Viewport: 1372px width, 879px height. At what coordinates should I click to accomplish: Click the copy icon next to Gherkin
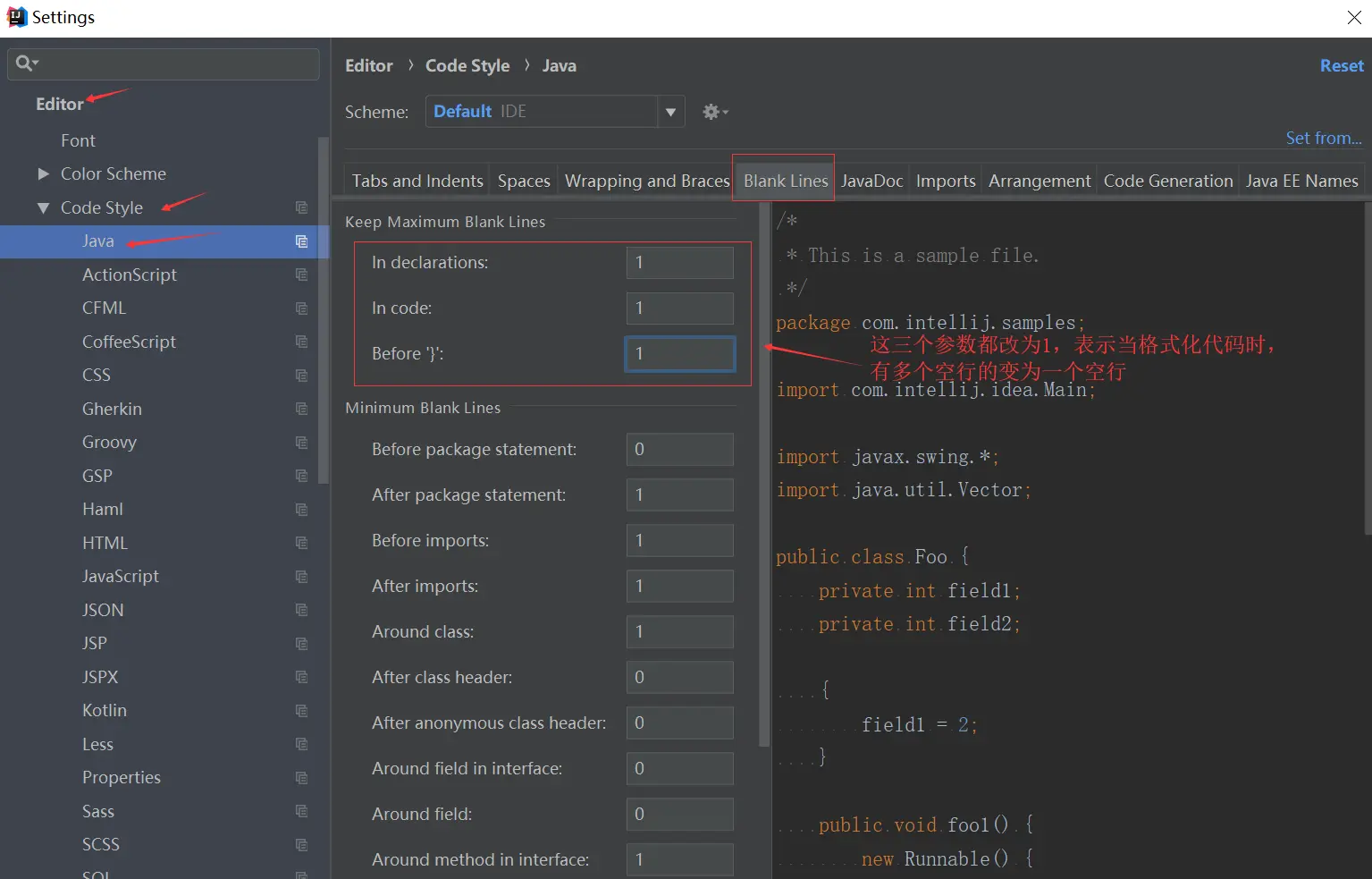[x=301, y=409]
